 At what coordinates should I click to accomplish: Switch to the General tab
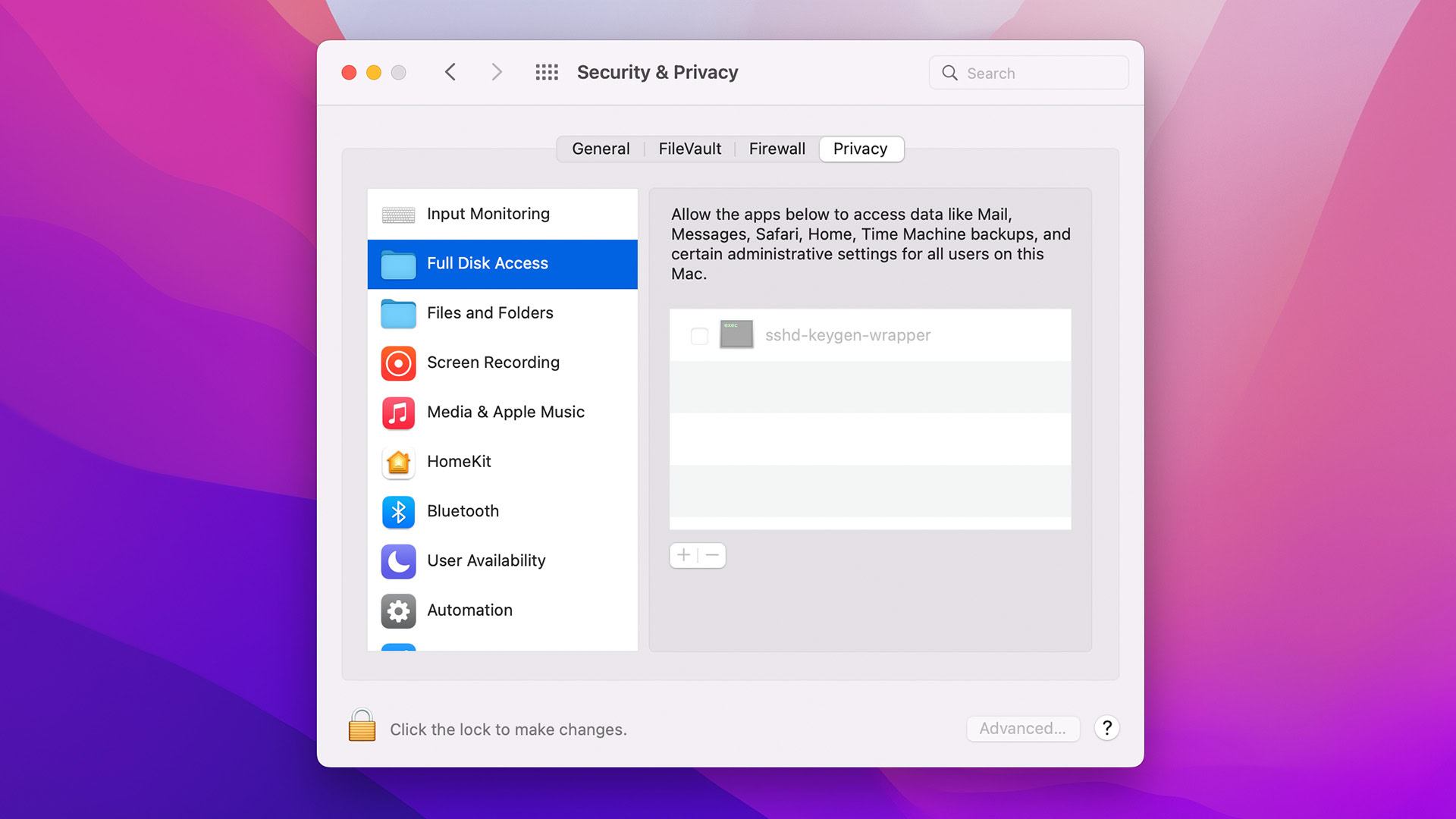pos(601,149)
